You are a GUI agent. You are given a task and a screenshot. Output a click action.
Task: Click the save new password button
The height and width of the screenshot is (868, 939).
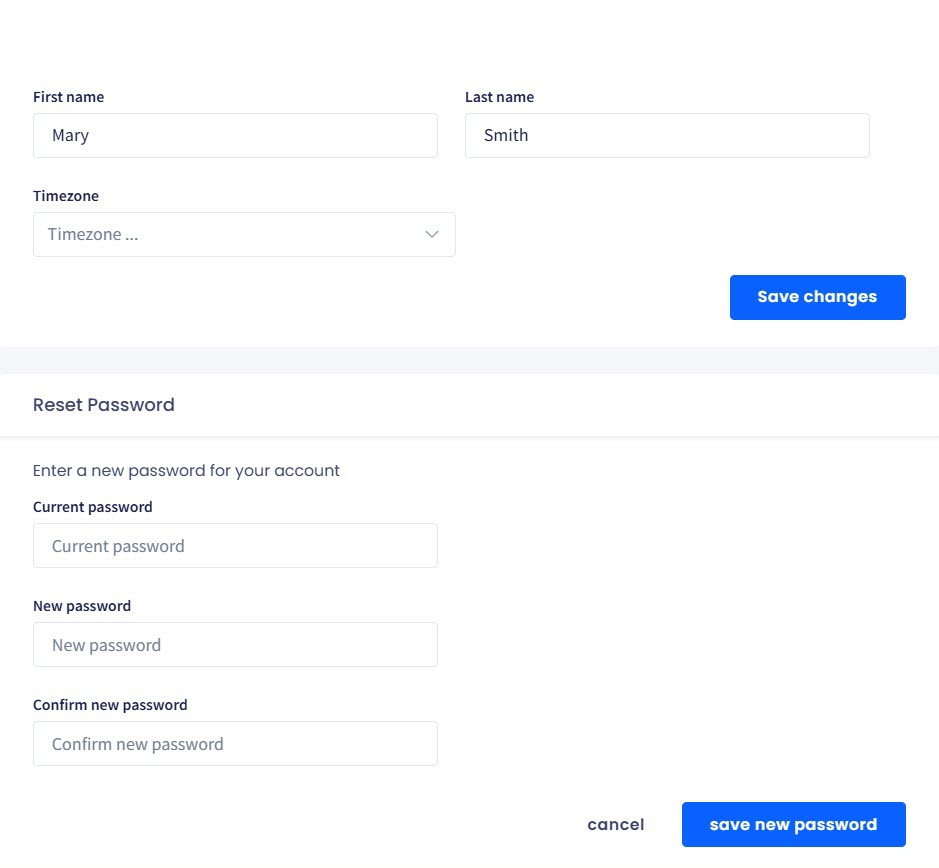tap(793, 824)
